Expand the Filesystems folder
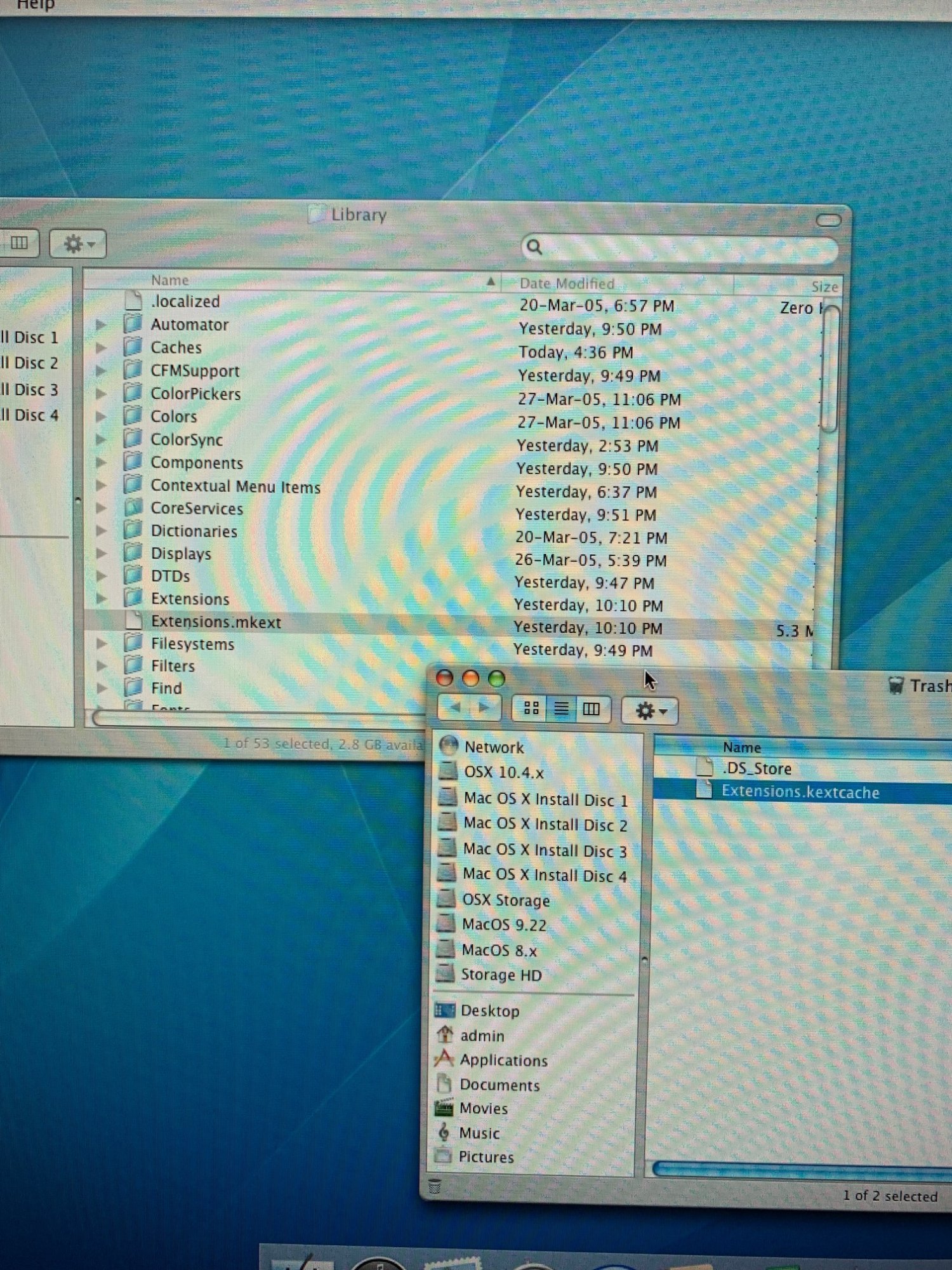952x1270 pixels. [101, 643]
